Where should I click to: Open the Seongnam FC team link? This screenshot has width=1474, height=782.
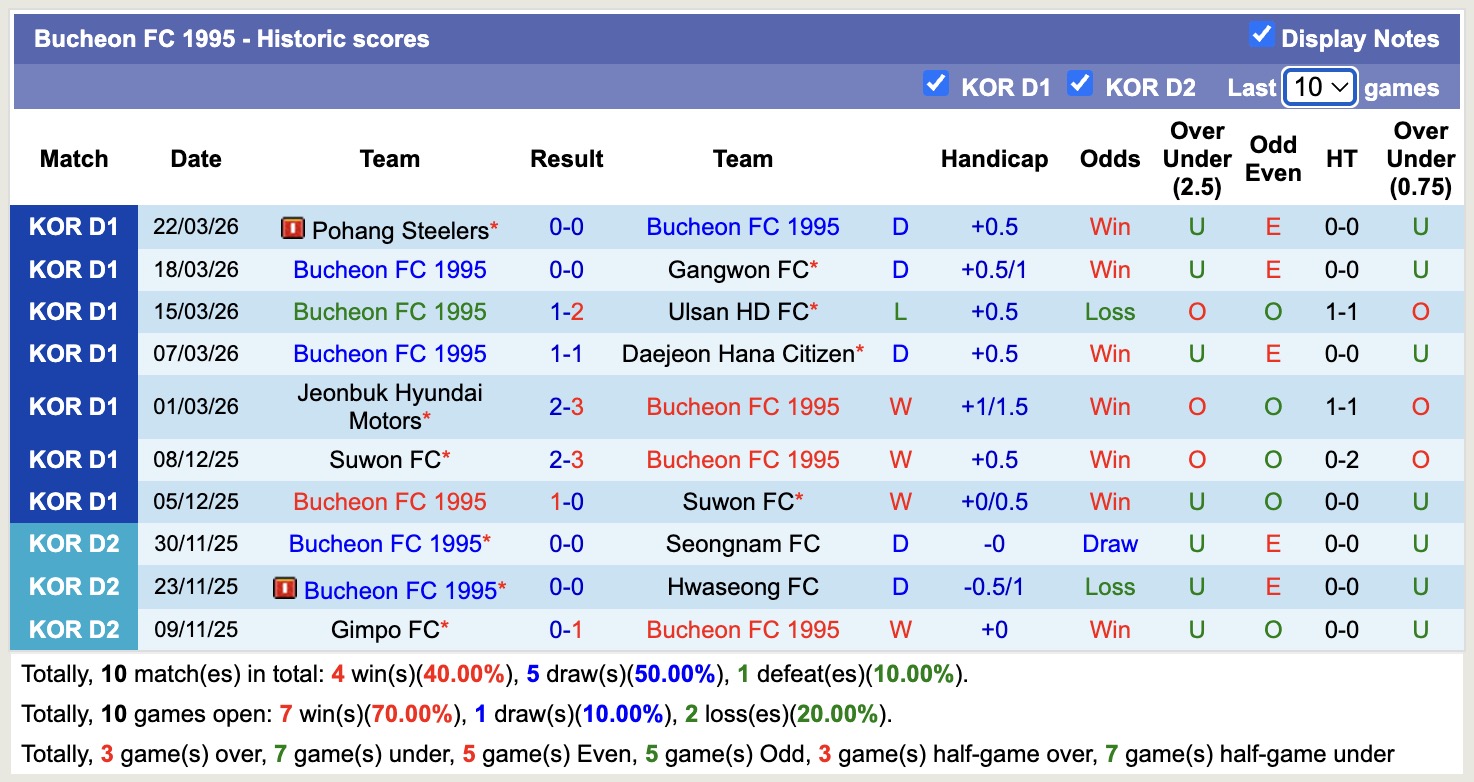click(x=742, y=544)
